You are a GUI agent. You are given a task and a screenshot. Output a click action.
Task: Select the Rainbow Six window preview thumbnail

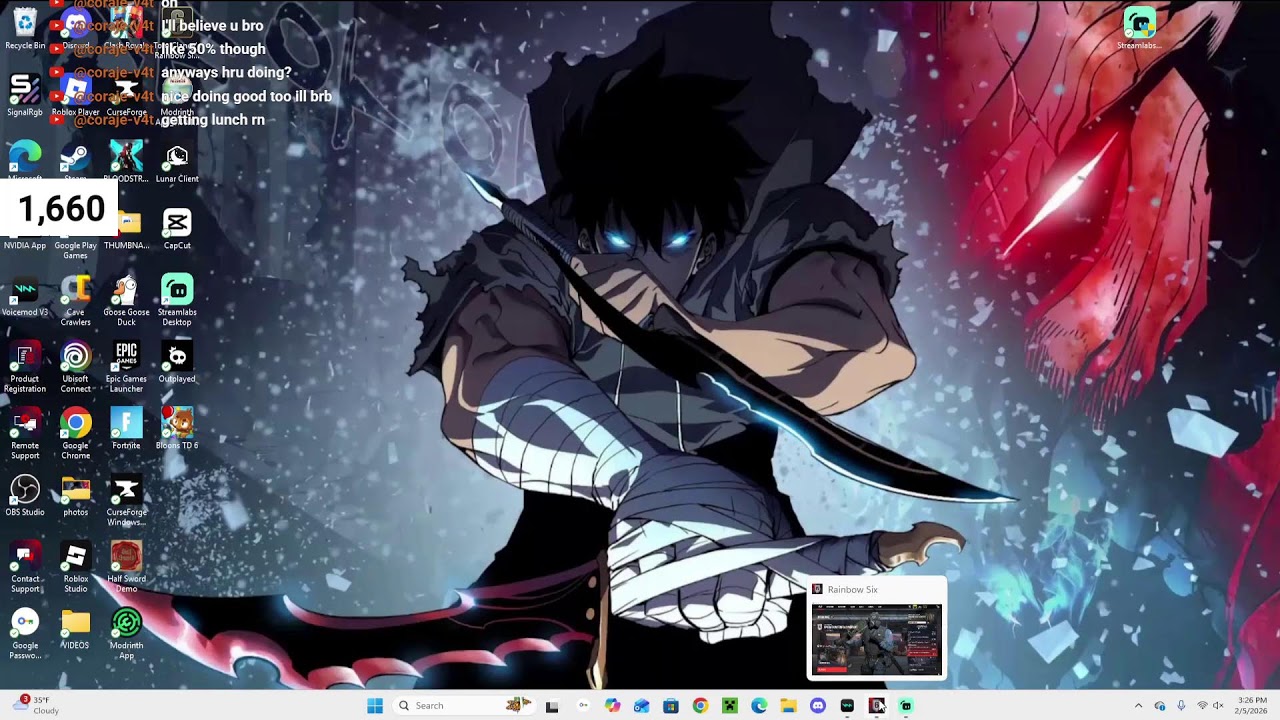876,640
